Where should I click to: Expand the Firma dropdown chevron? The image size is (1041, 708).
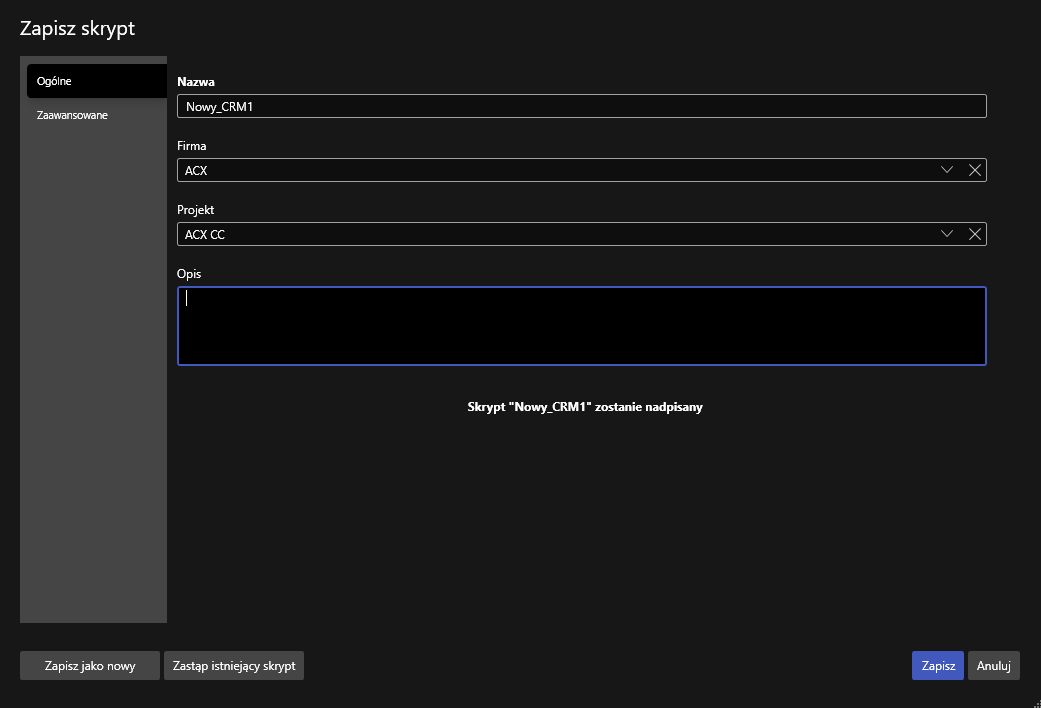click(x=947, y=170)
